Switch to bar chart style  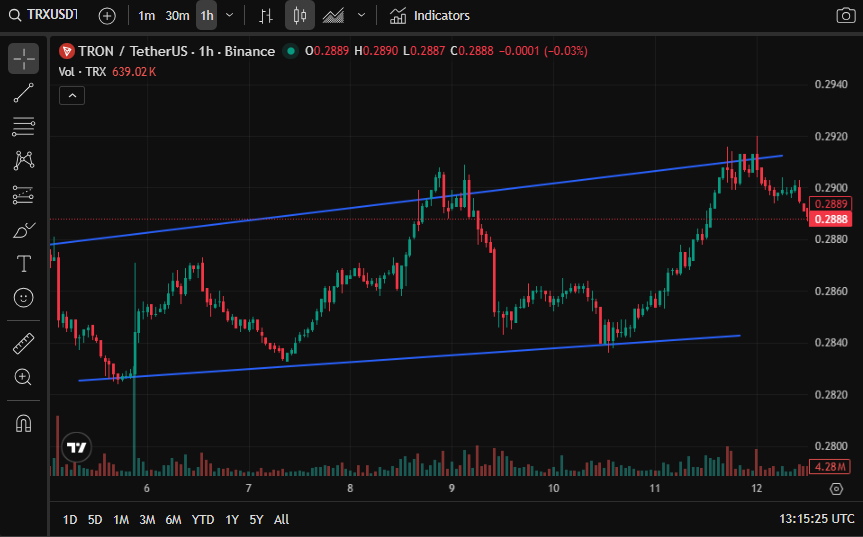pyautogui.click(x=266, y=15)
